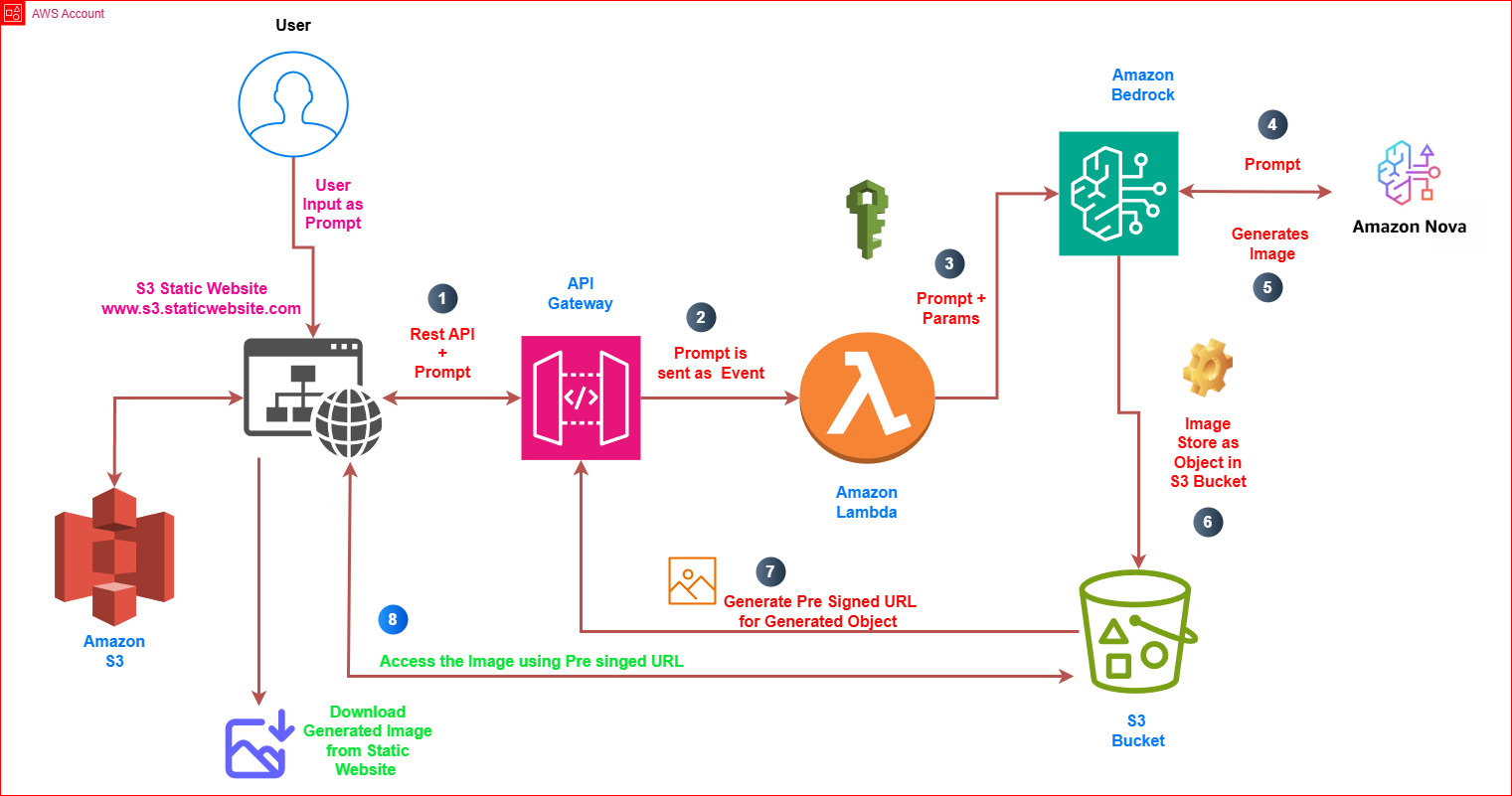Select the green Amazon Bedrock icon

coord(1118,193)
